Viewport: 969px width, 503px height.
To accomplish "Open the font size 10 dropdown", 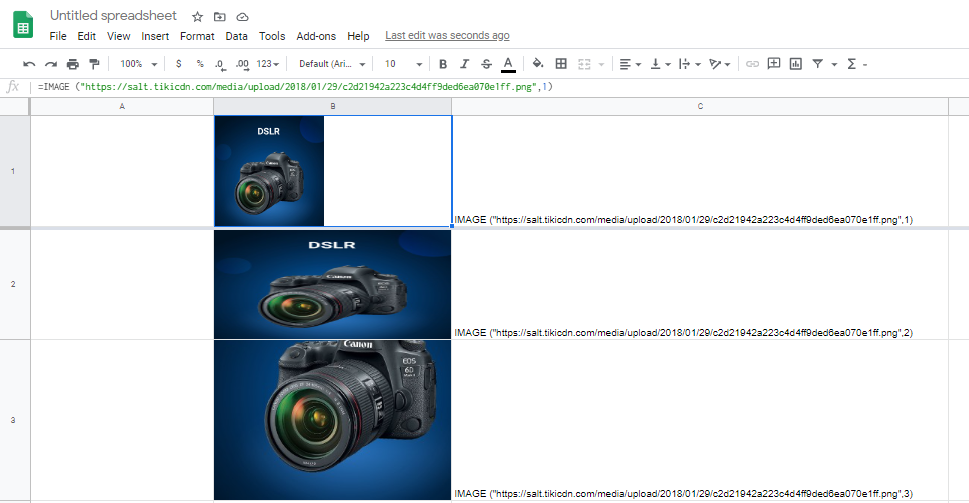I will [403, 64].
